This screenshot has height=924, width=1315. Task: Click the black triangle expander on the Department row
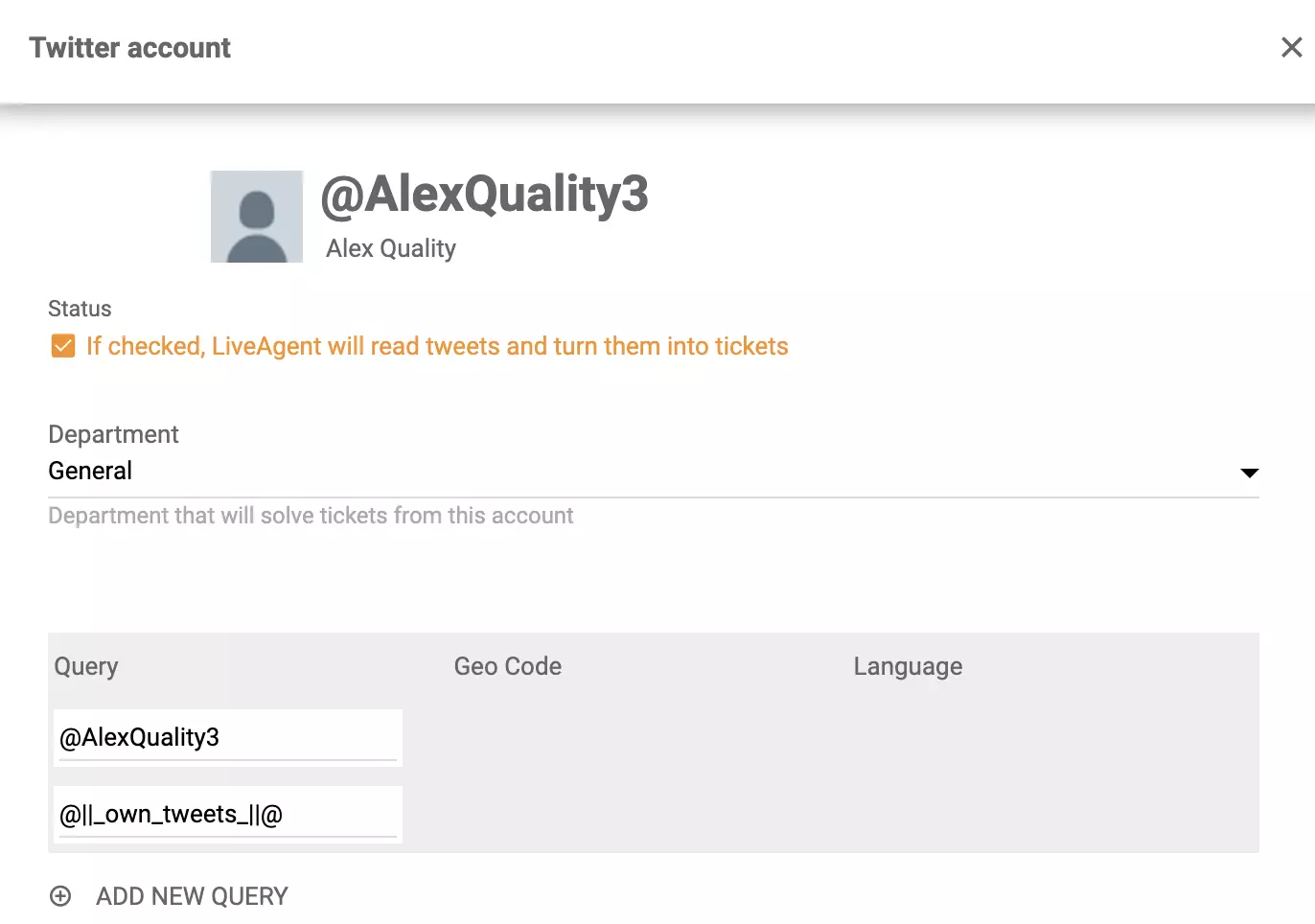pyautogui.click(x=1249, y=472)
